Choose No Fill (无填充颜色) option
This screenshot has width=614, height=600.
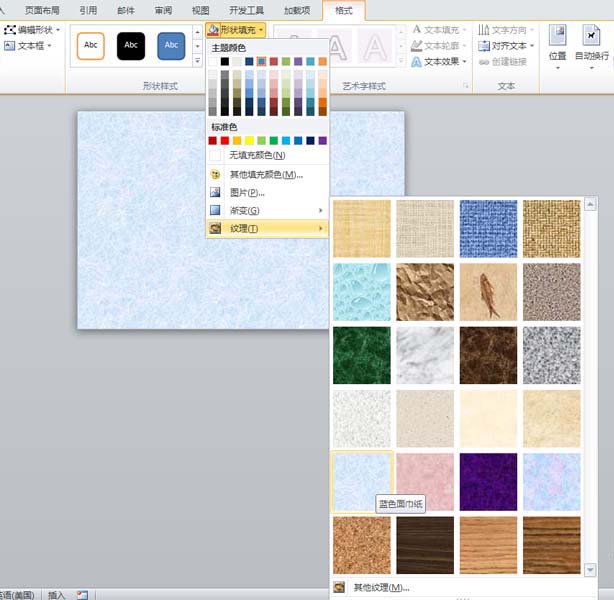[x=257, y=155]
